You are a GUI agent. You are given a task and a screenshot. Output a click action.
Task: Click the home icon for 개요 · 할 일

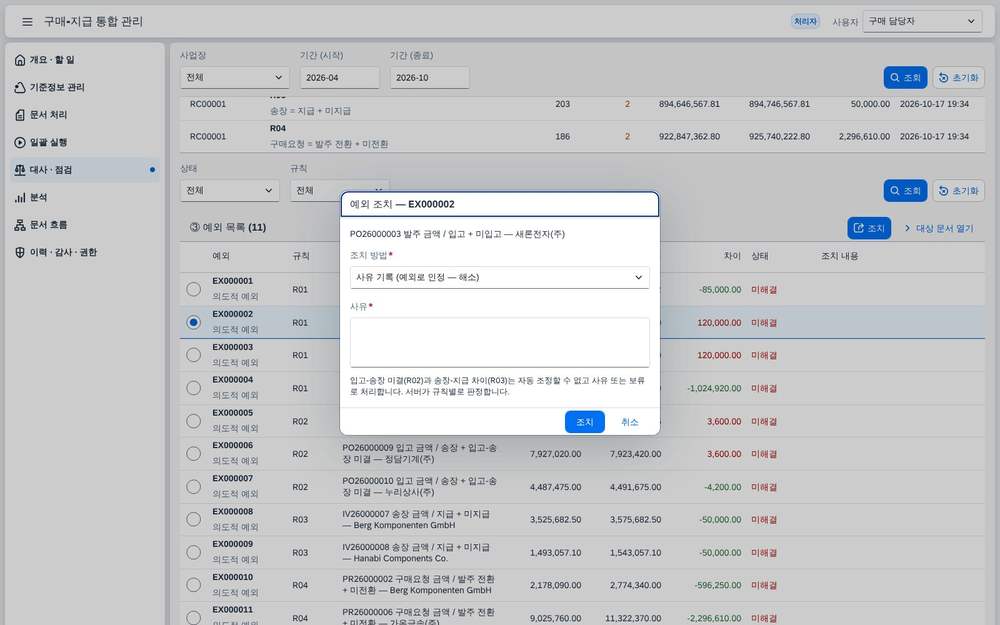(x=20, y=60)
